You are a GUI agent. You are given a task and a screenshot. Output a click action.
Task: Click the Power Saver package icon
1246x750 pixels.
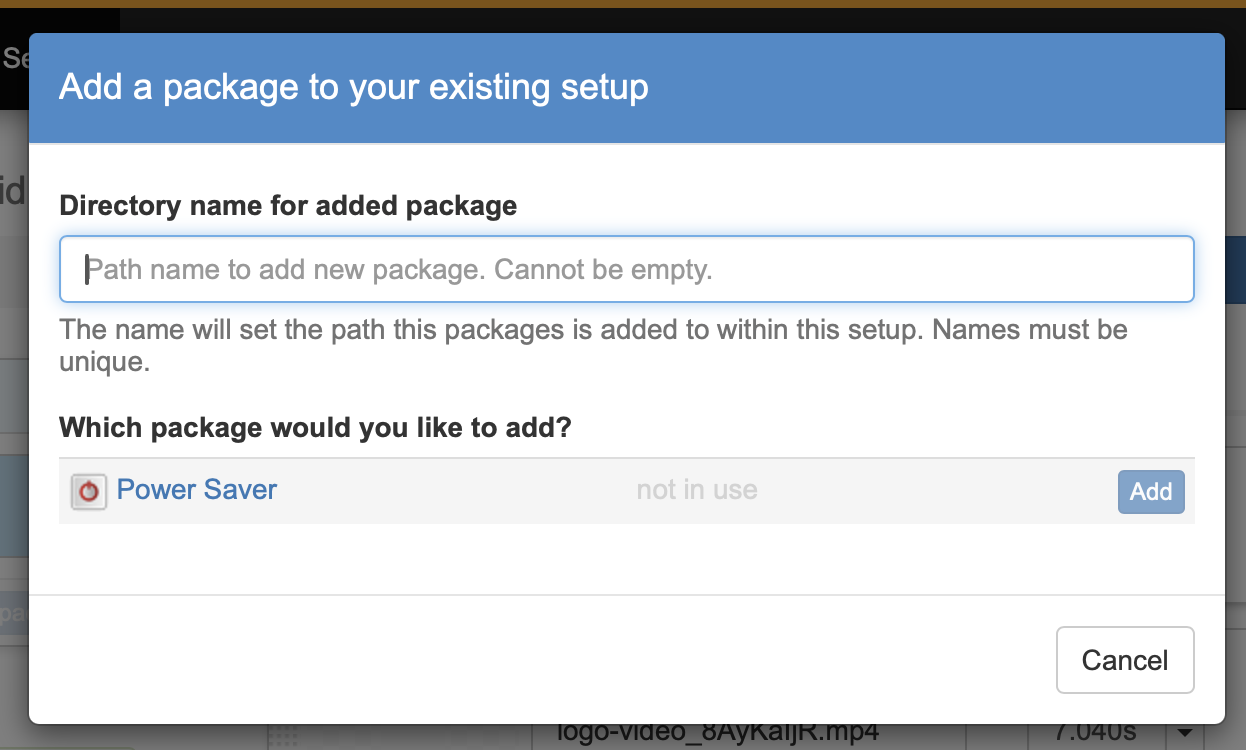tap(89, 491)
